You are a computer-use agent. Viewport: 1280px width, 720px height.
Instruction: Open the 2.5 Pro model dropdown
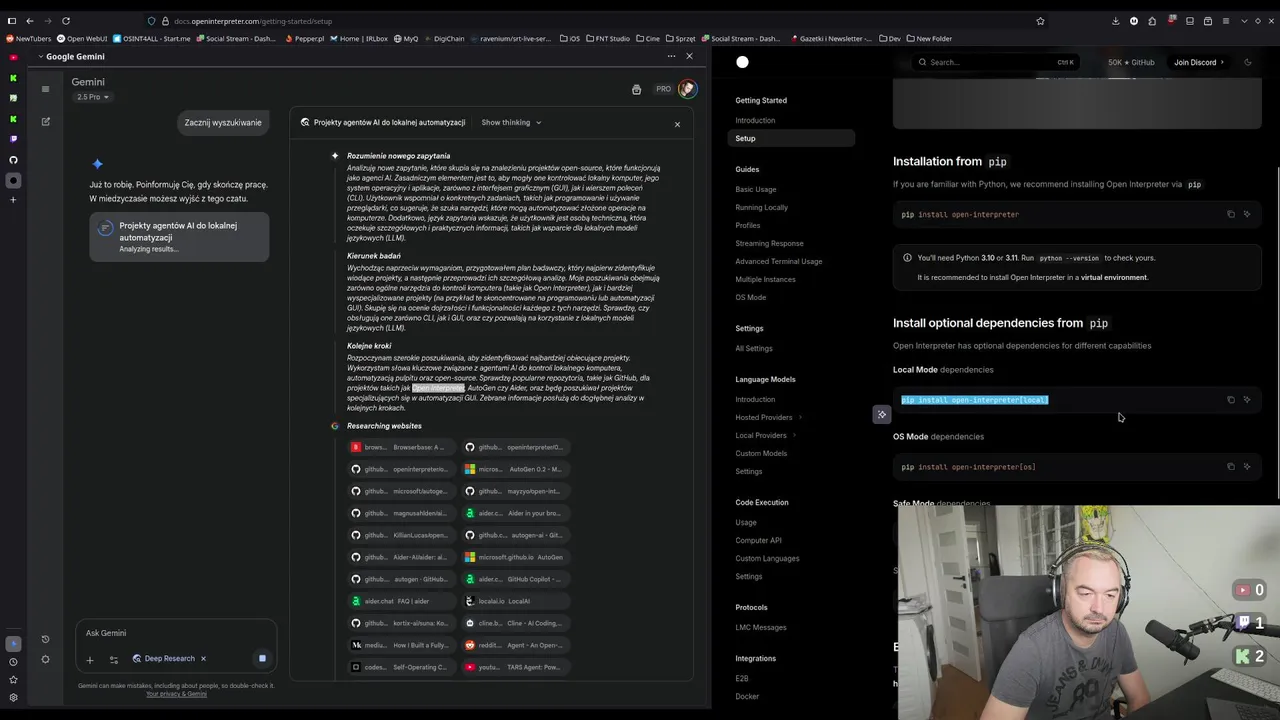[x=91, y=97]
